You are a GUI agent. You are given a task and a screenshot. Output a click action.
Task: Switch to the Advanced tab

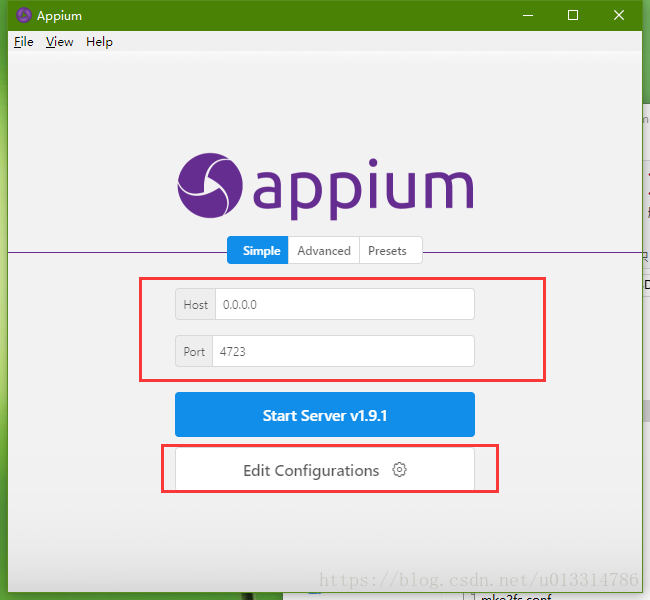click(x=324, y=250)
